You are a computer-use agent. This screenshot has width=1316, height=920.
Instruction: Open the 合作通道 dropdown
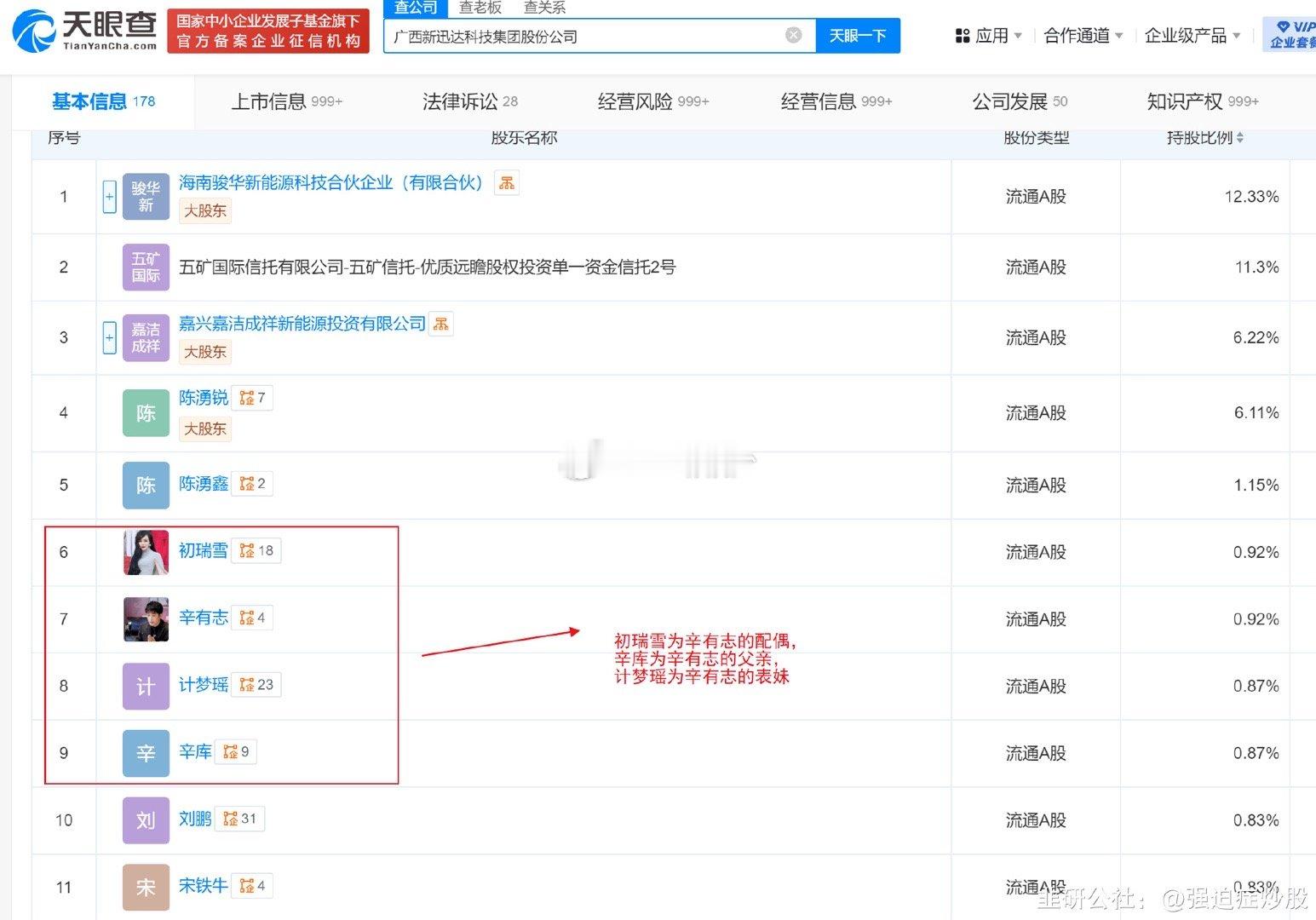pyautogui.click(x=1083, y=36)
